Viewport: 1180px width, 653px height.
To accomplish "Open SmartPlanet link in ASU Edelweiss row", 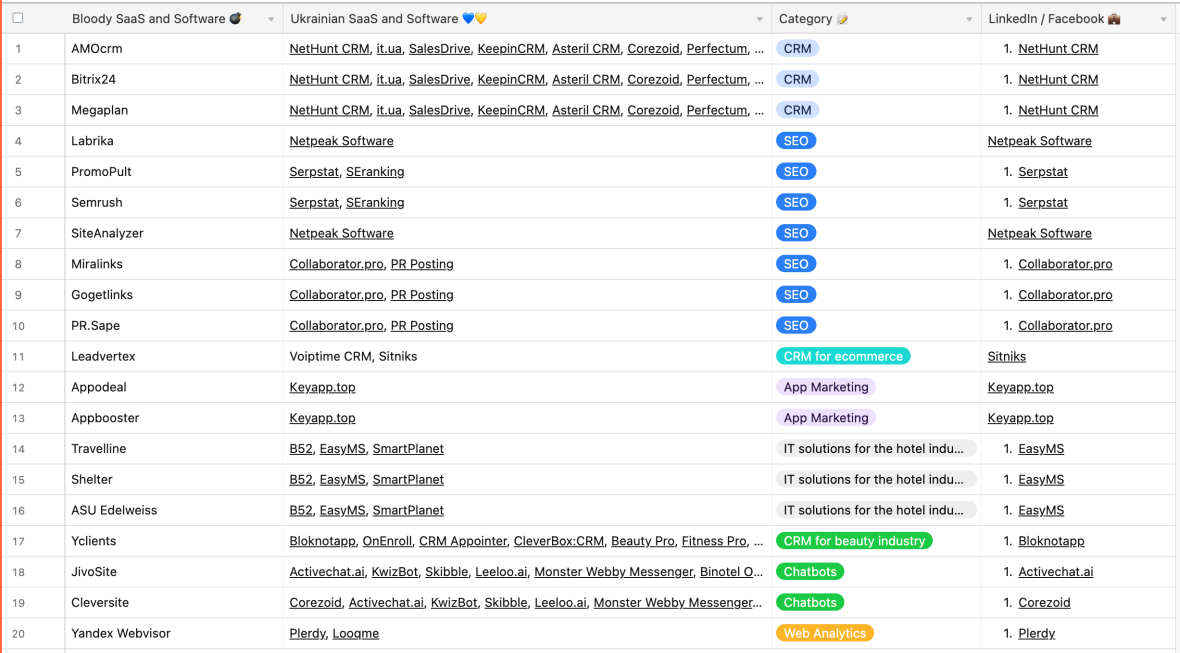I will [408, 512].
